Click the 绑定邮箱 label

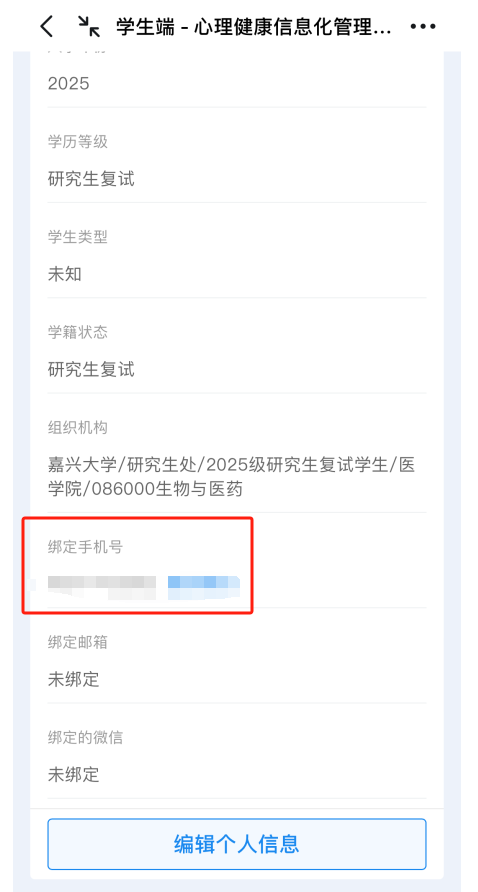point(77,642)
